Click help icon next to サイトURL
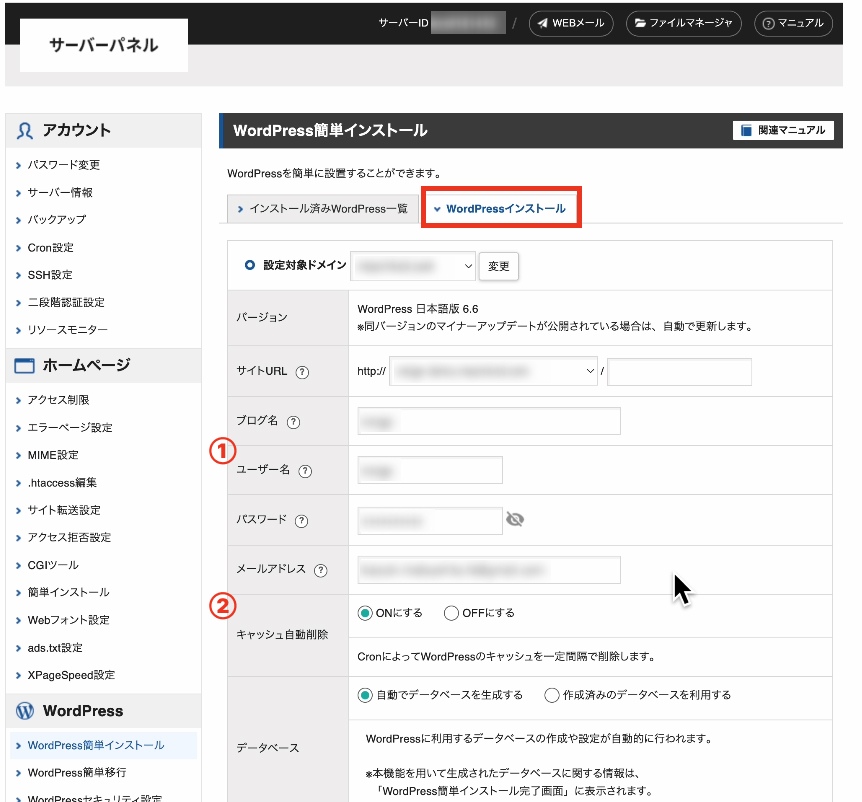The width and height of the screenshot is (862, 802). pyautogui.click(x=302, y=372)
